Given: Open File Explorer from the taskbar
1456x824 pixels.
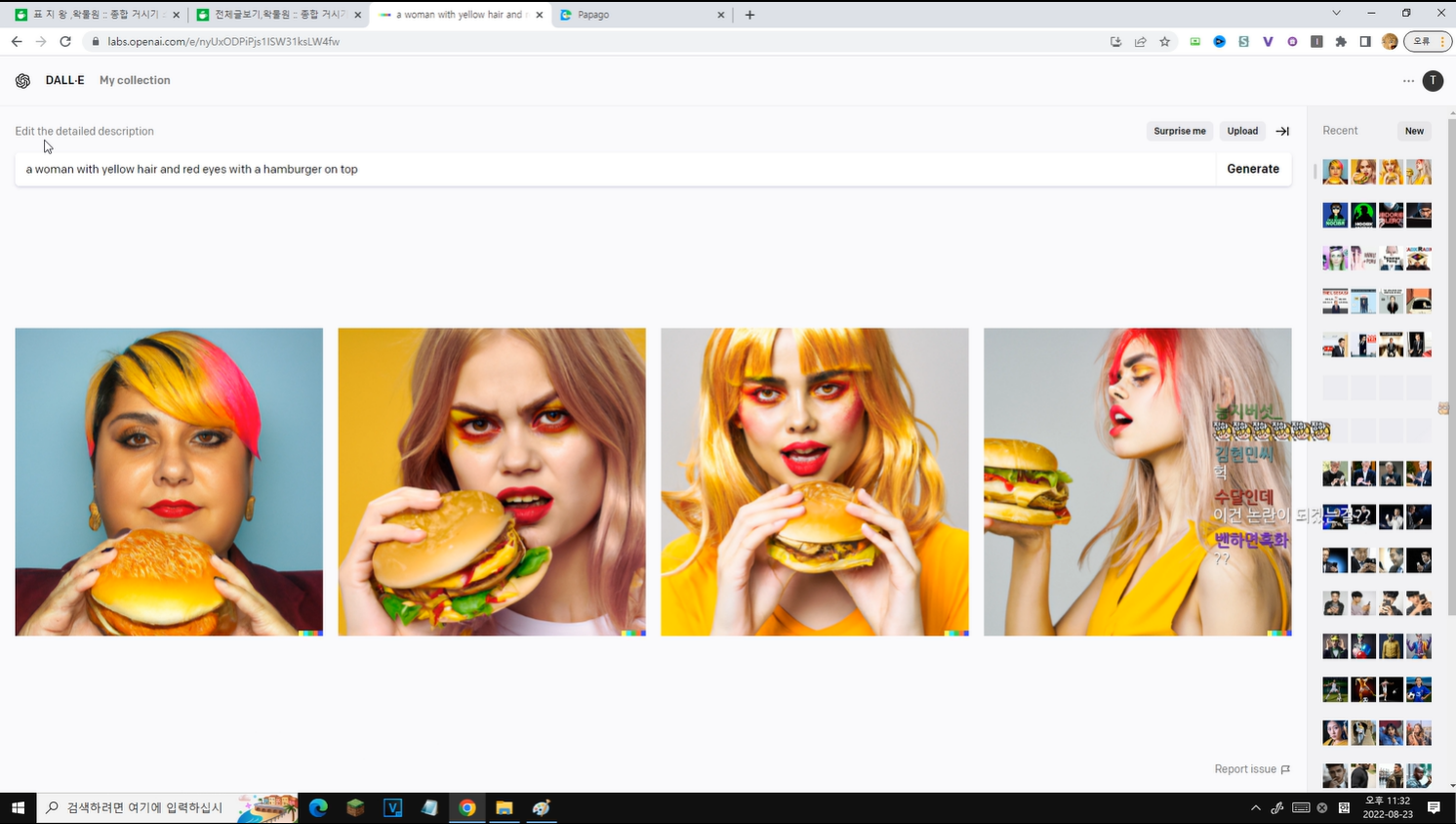Looking at the screenshot, I should click(504, 807).
